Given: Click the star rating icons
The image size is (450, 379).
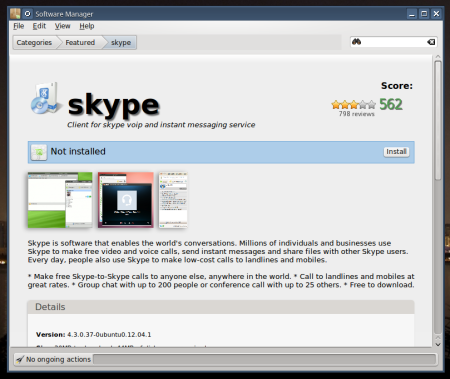Looking at the screenshot, I should pyautogui.click(x=354, y=105).
